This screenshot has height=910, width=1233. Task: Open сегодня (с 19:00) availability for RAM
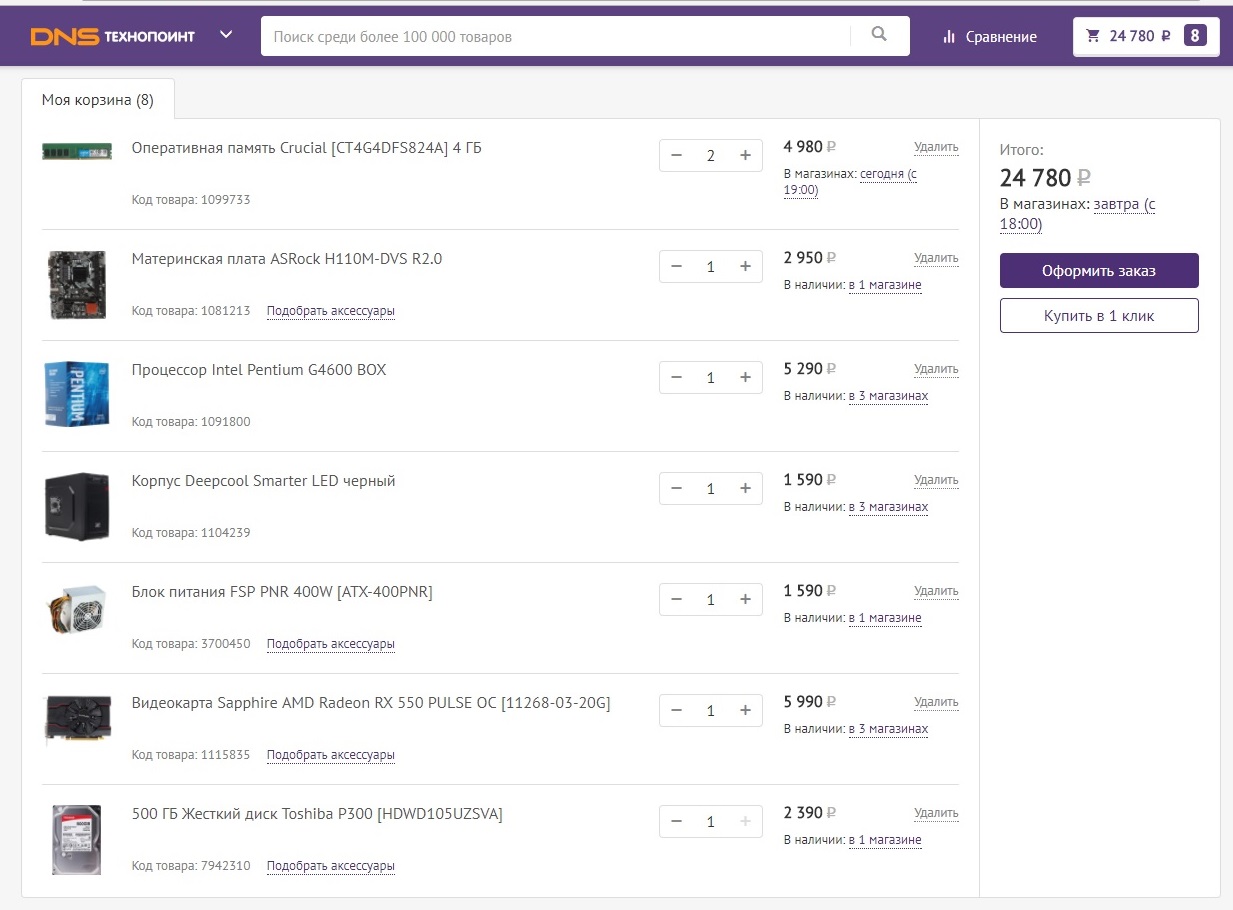click(851, 182)
